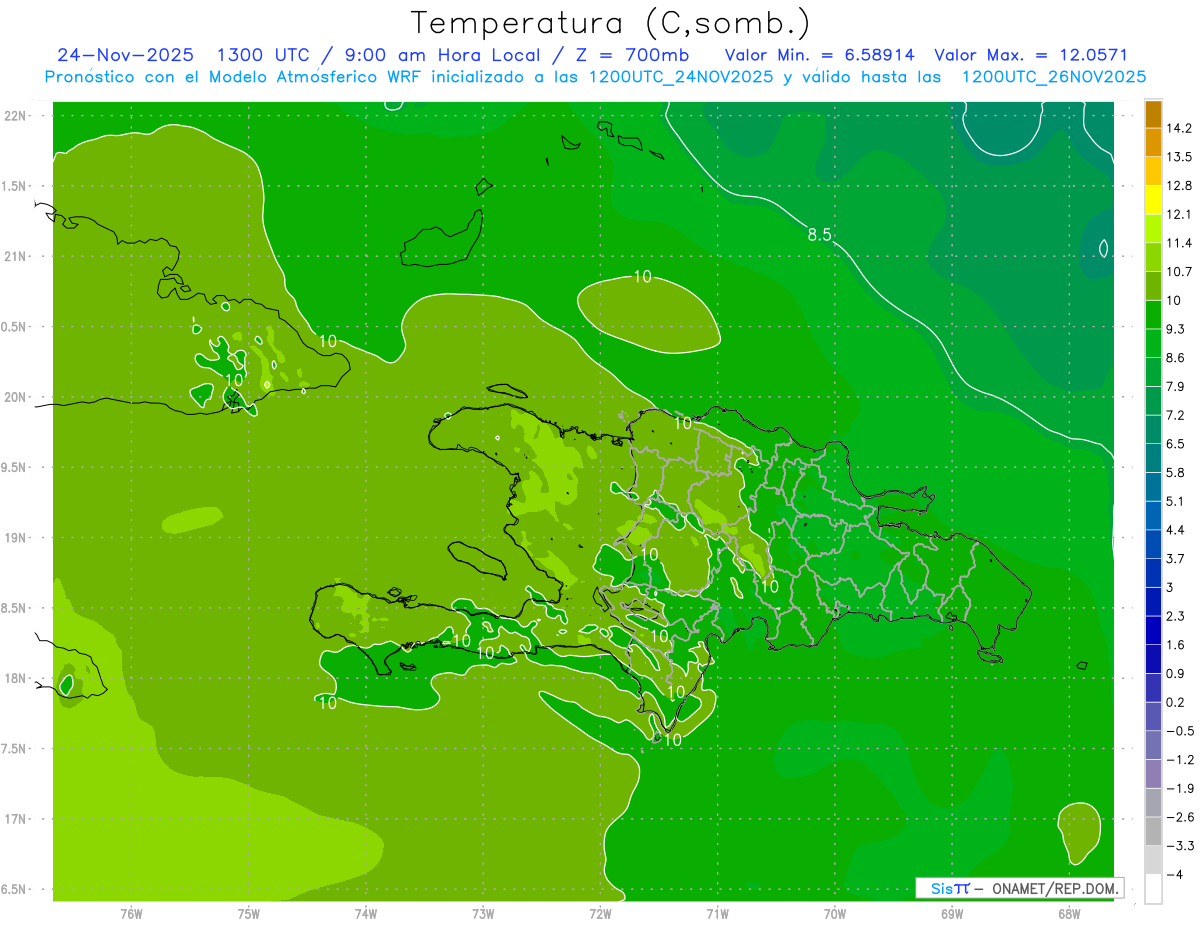Viewport: 1200px width, 927px height.
Task: Click '1200UTC_26NOV2025' valid-until time
Action: [1054, 77]
